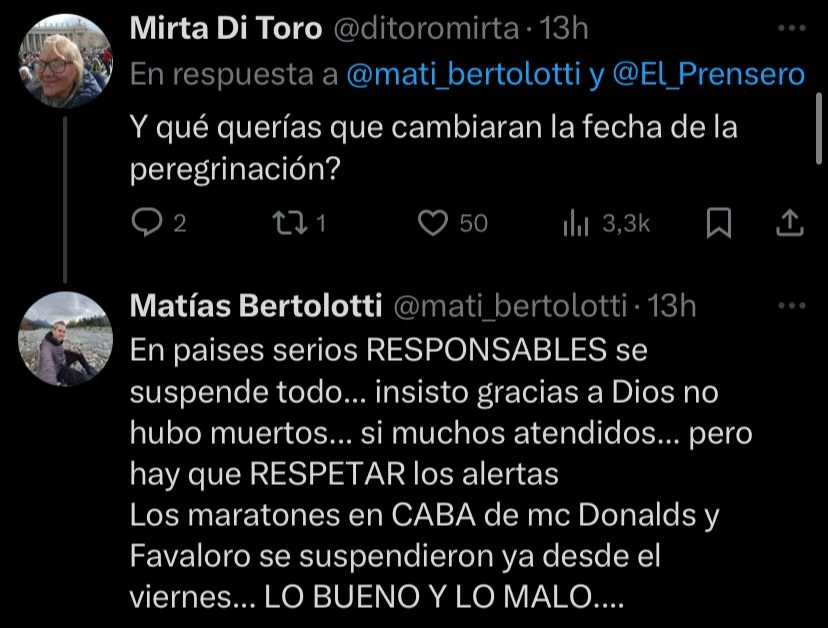Reply to Mirta Di Toro's tweet
This screenshot has height=628, width=828.
point(146,223)
